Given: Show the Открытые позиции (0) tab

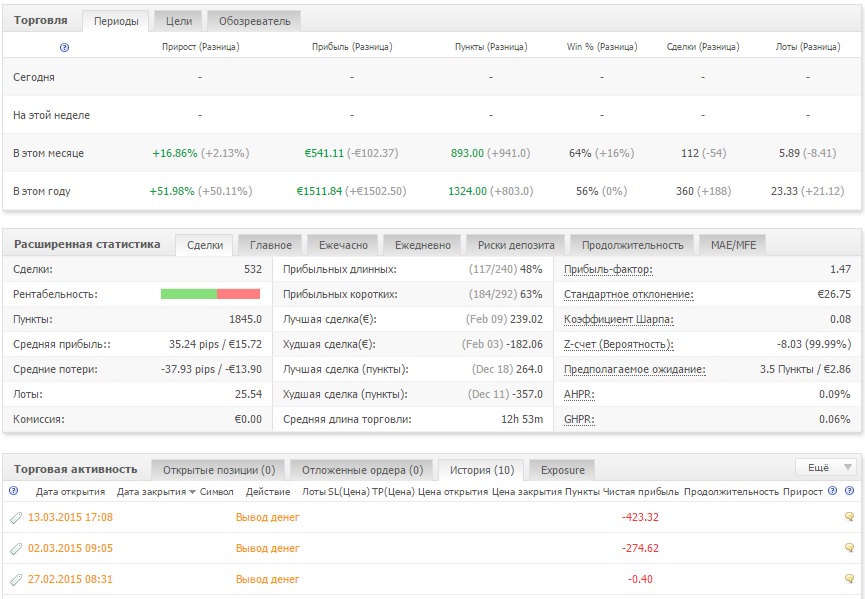Looking at the screenshot, I should [x=218, y=470].
